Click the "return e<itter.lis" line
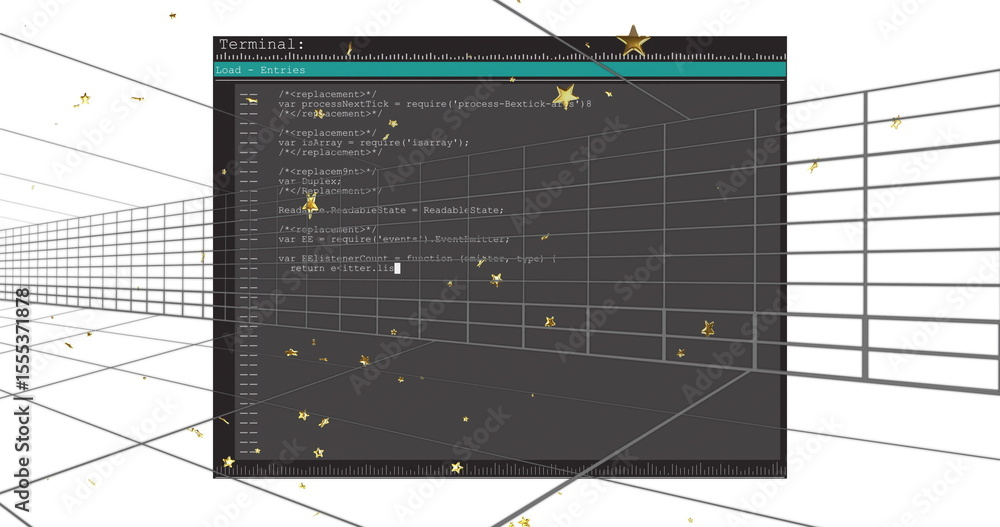This screenshot has height=527, width=1000. point(342,268)
